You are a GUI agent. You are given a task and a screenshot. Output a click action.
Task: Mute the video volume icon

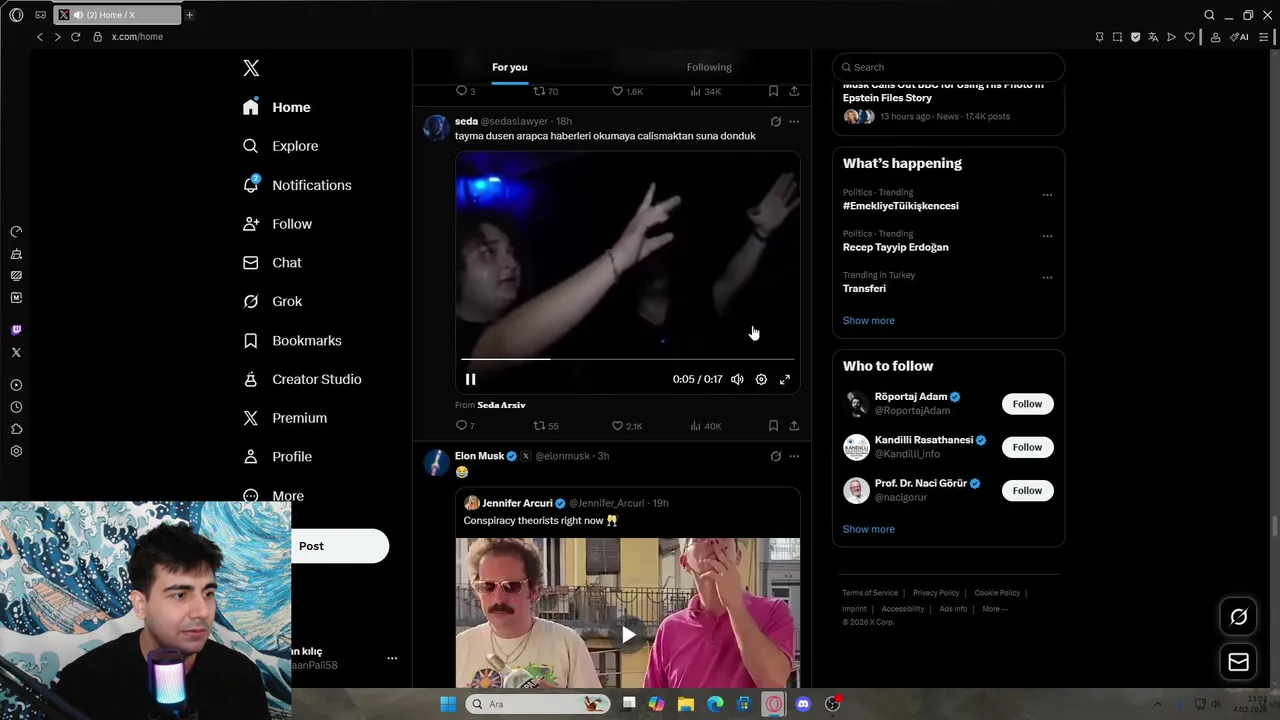(x=737, y=379)
